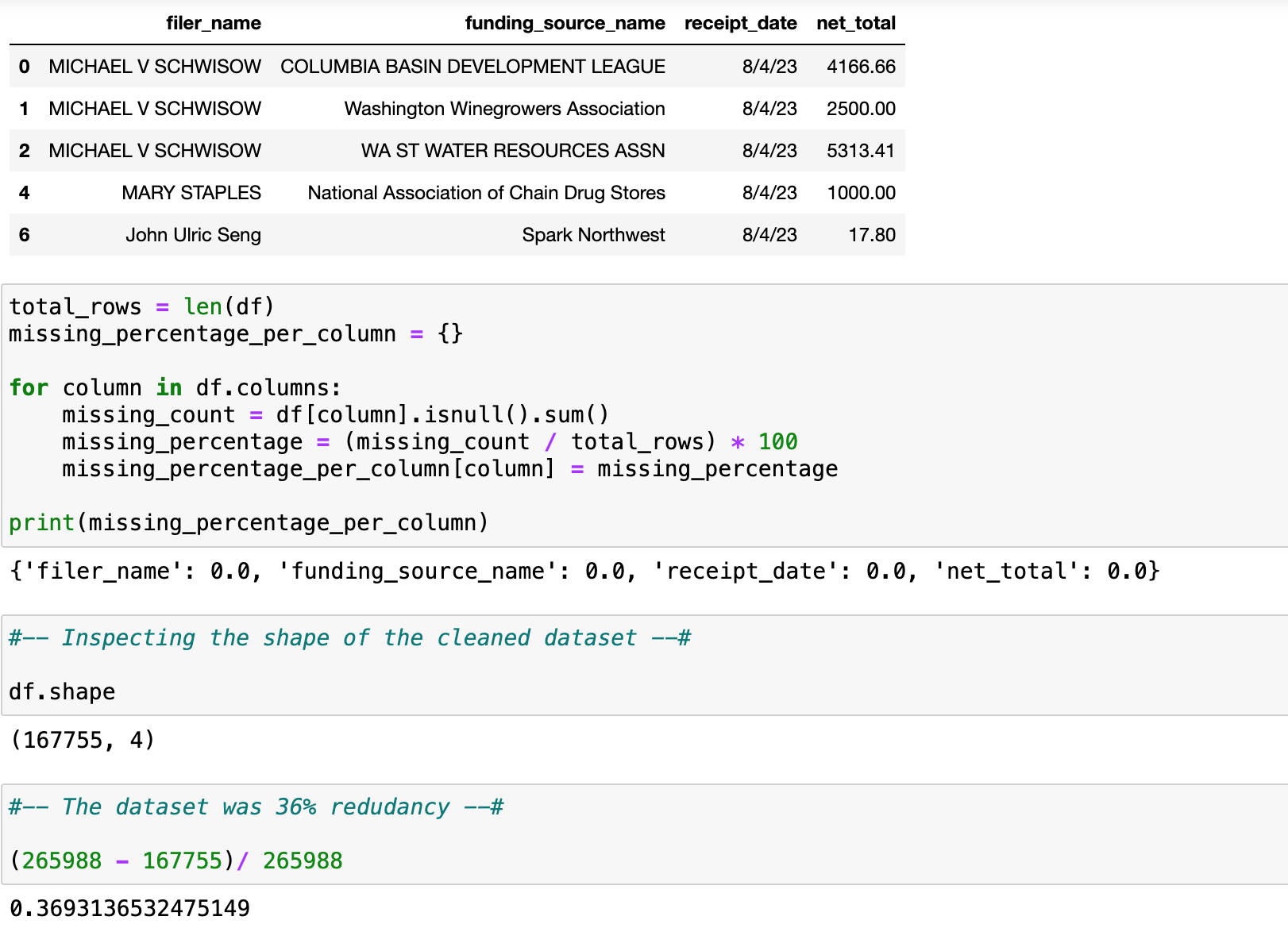Select the Spark Northwest funding source cell
1288x951 pixels.
593,235
